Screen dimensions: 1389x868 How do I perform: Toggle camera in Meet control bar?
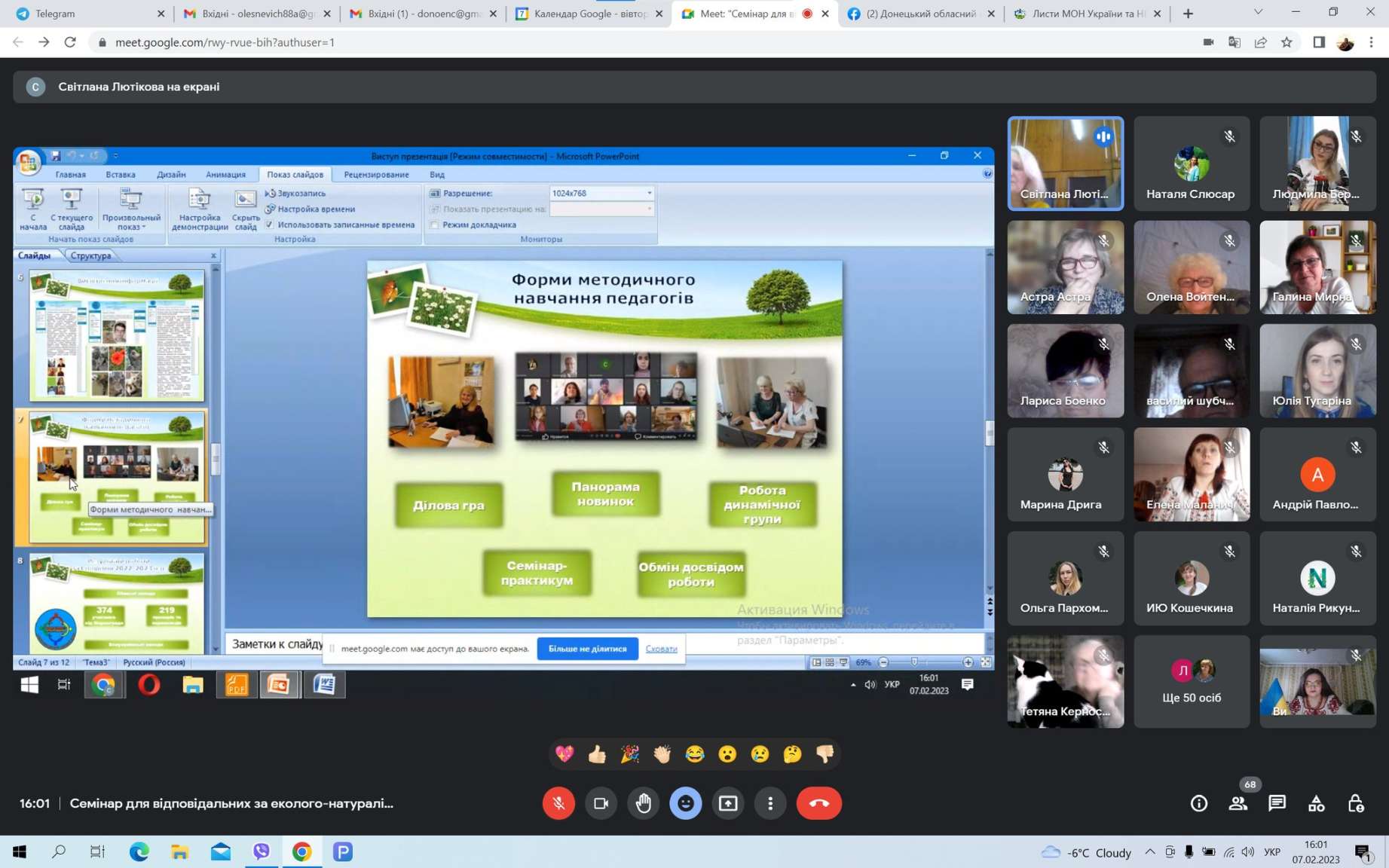(x=601, y=803)
